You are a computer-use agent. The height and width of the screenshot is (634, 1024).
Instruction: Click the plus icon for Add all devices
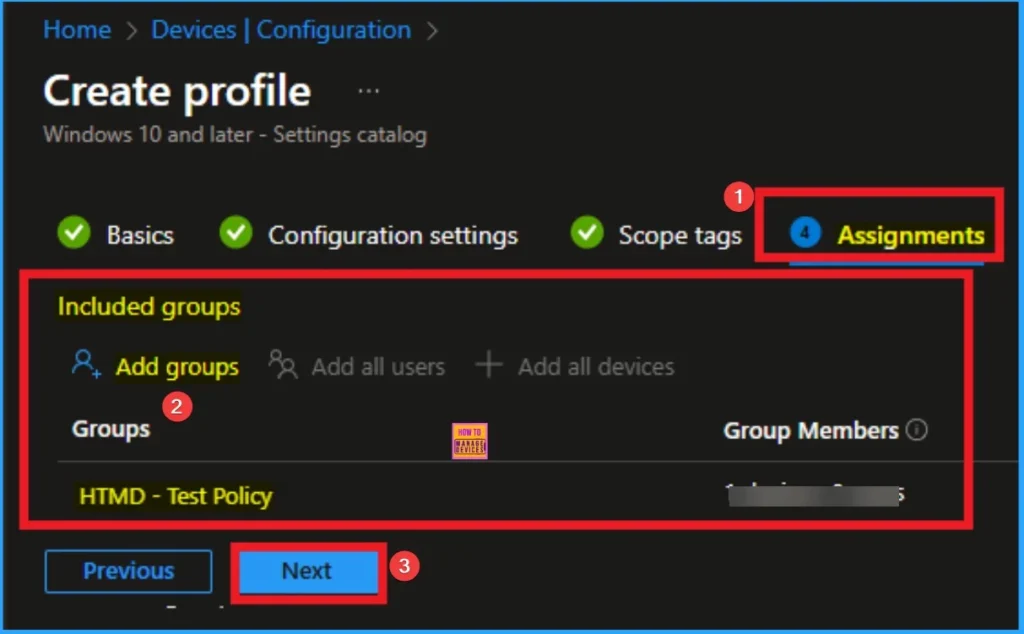(x=489, y=364)
